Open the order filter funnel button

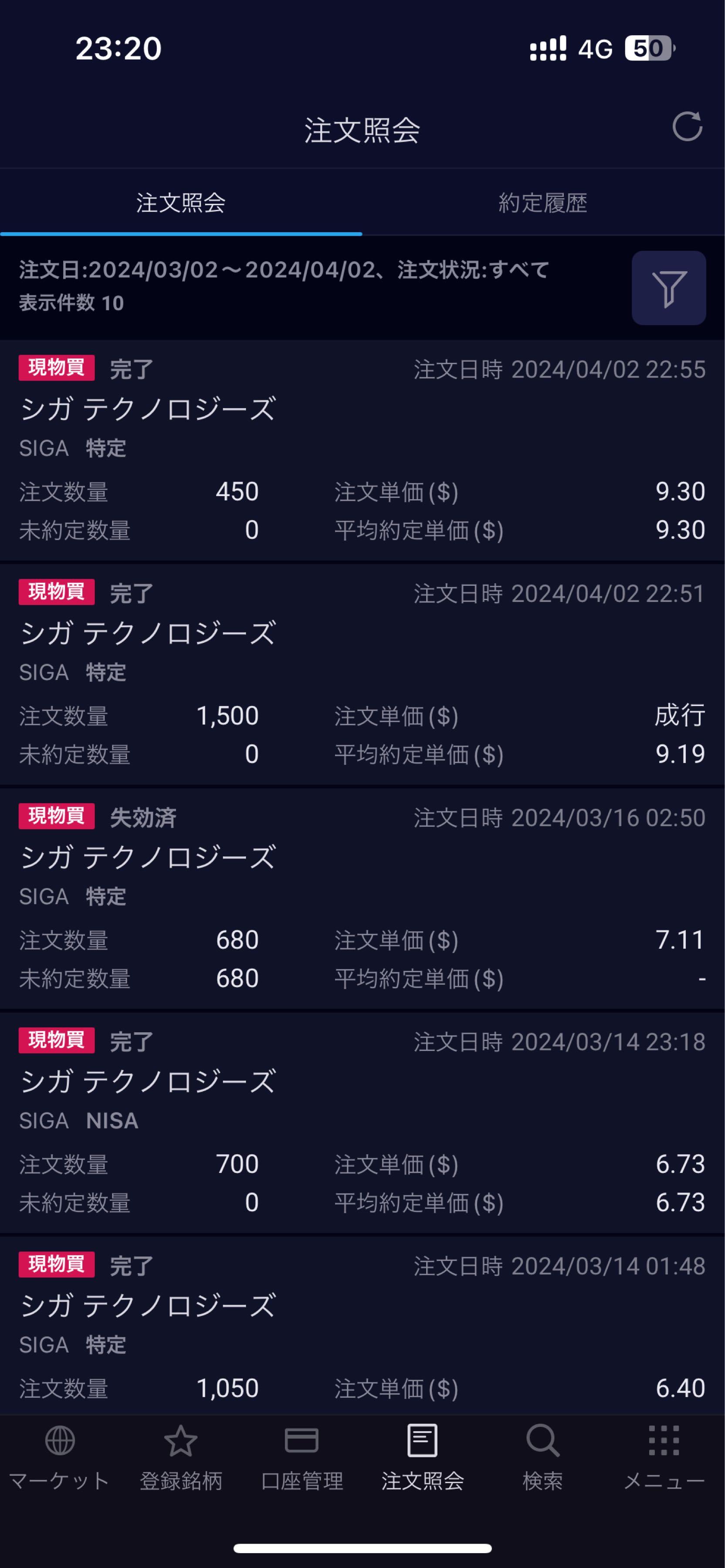pos(668,288)
